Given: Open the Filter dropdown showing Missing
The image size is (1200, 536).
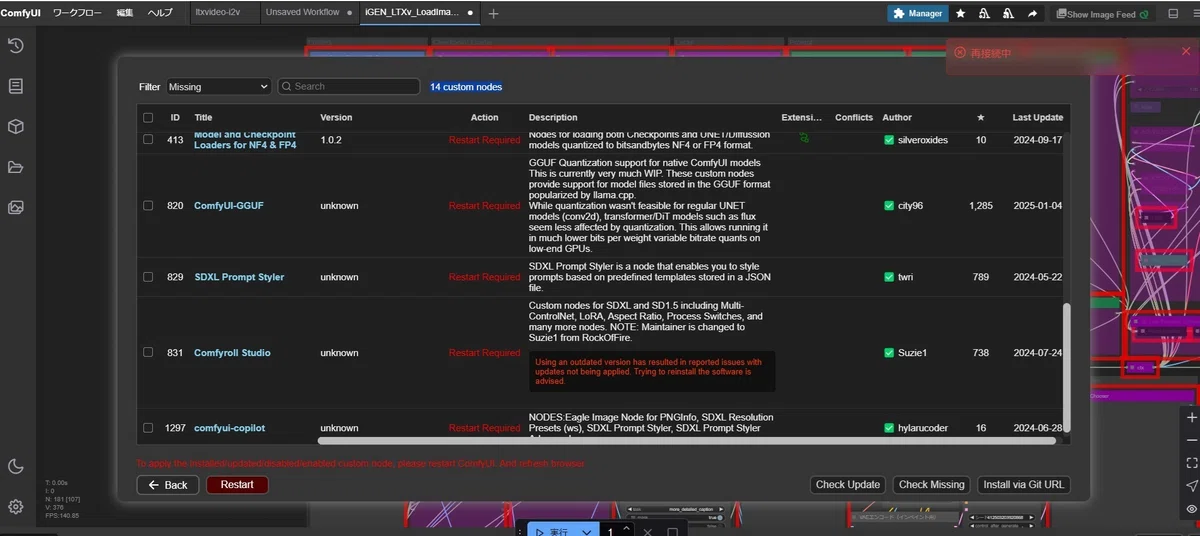Looking at the screenshot, I should (218, 87).
